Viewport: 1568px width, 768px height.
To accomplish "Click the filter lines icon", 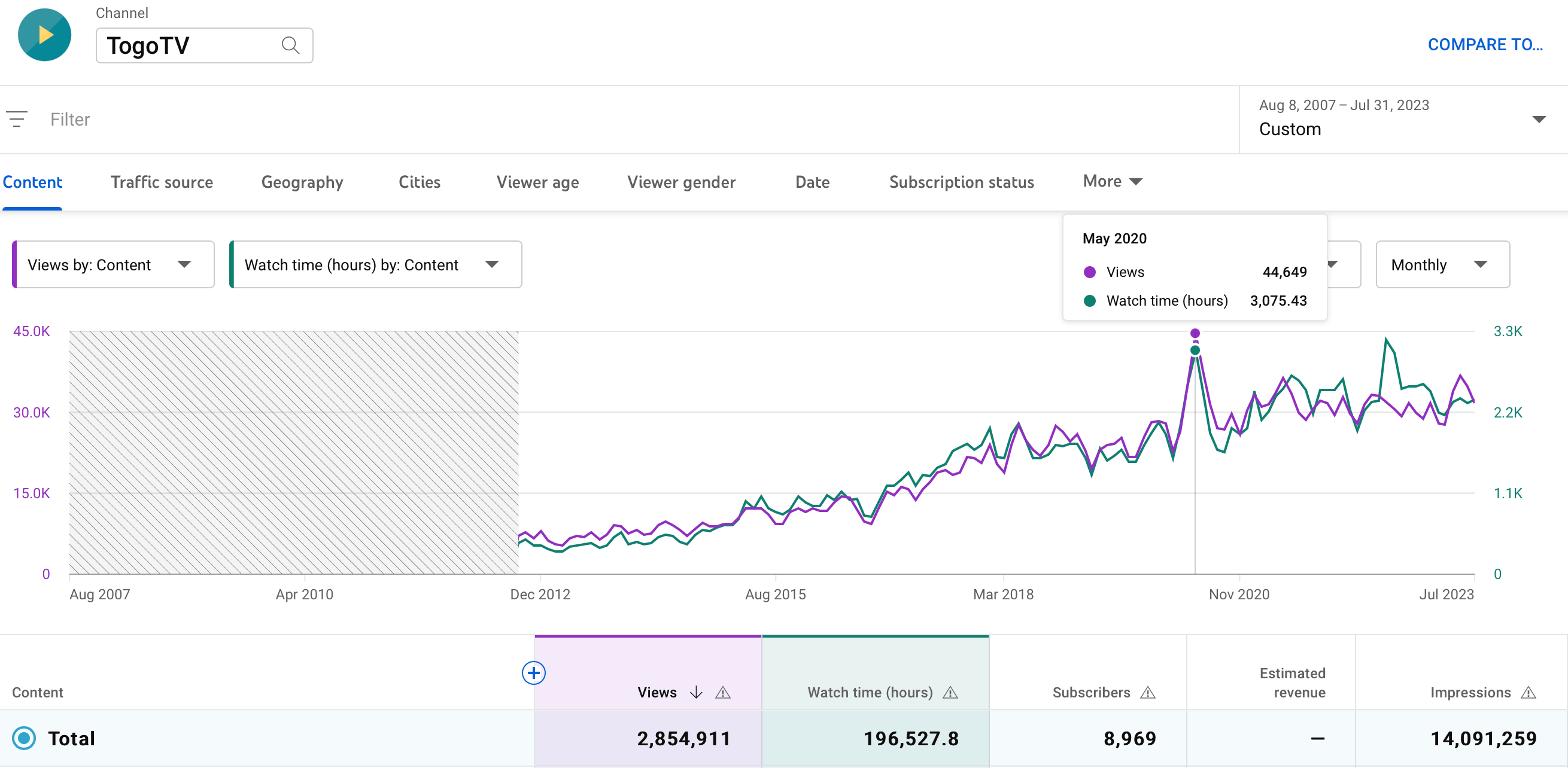I will pyautogui.click(x=16, y=118).
